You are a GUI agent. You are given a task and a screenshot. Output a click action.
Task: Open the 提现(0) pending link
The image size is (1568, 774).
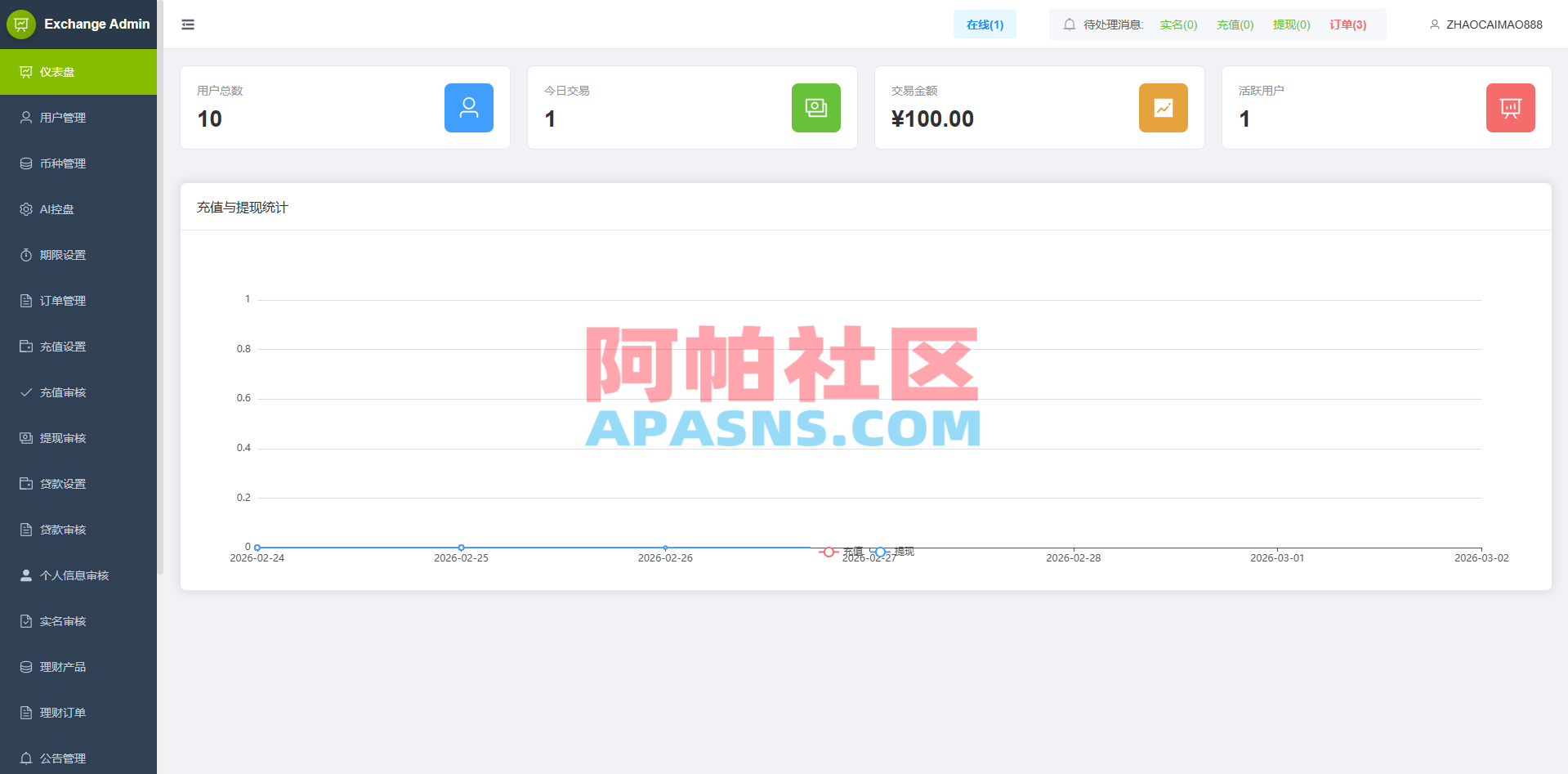[x=1291, y=25]
